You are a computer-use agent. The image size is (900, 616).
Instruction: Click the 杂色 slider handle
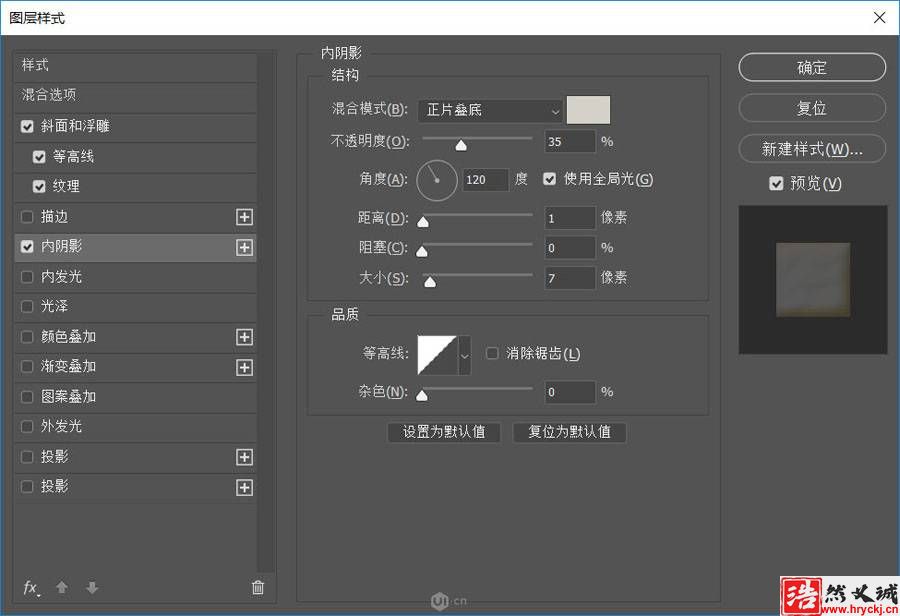pos(422,396)
